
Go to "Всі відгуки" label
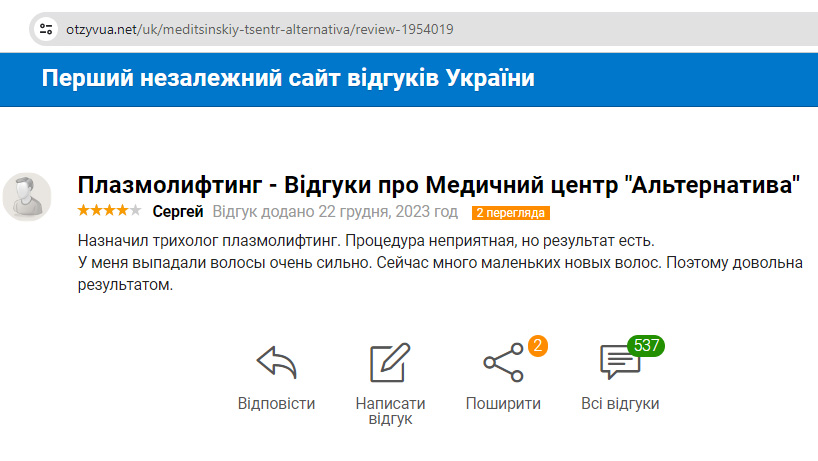[620, 404]
